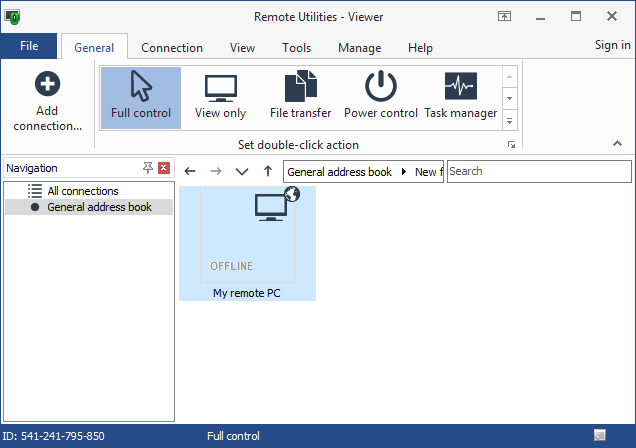Choose File transfer action
This screenshot has width=636, height=448.
click(x=300, y=97)
